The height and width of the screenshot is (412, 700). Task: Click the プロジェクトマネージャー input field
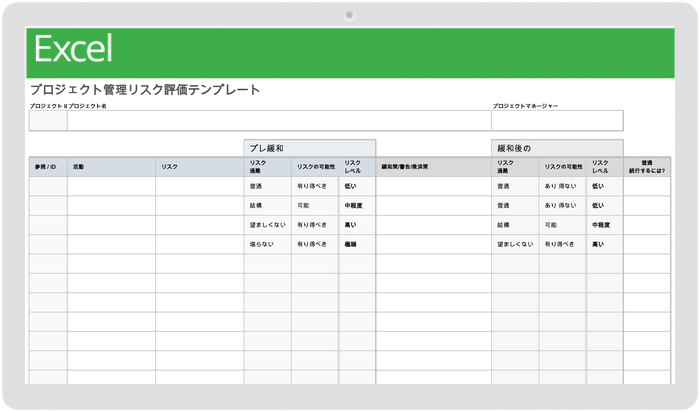click(557, 121)
